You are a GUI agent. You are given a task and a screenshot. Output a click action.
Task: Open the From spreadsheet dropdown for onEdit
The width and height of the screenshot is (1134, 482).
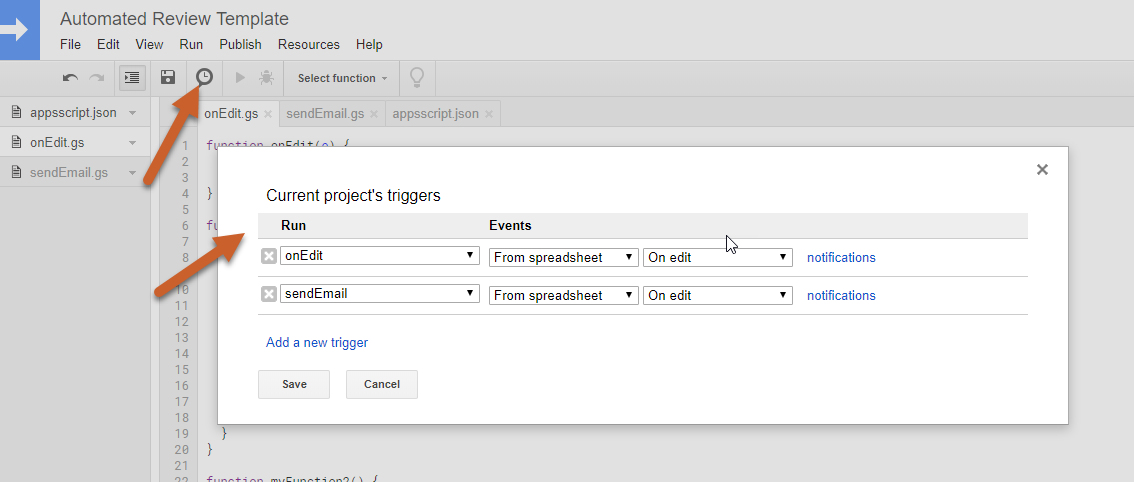563,257
